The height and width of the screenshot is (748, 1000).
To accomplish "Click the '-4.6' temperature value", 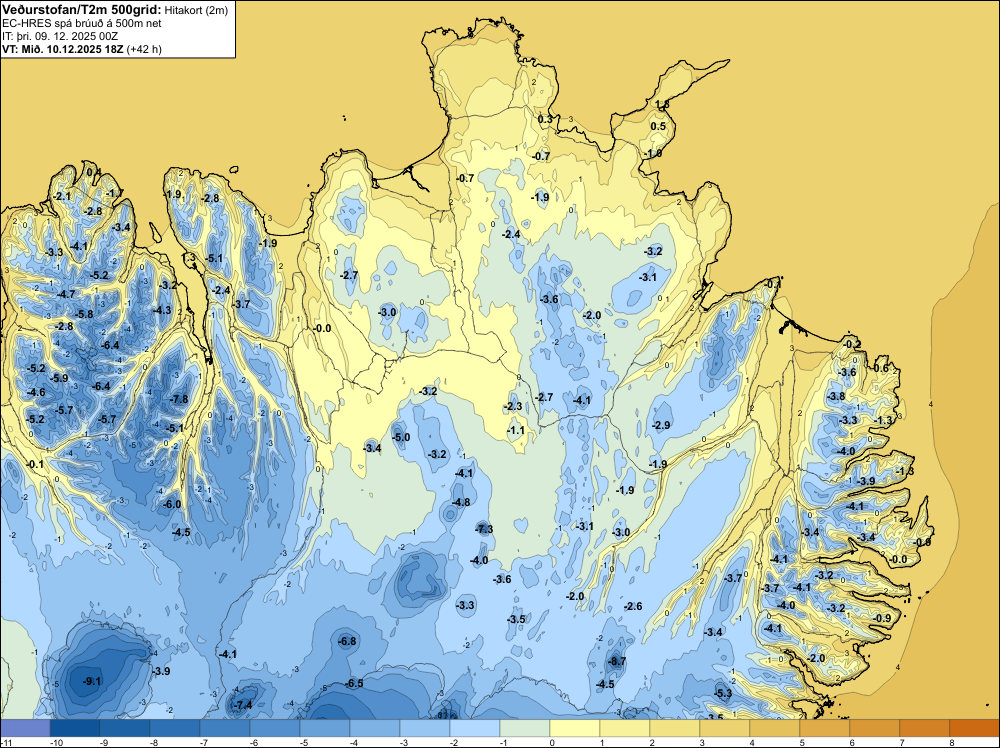I will click(x=36, y=393).
